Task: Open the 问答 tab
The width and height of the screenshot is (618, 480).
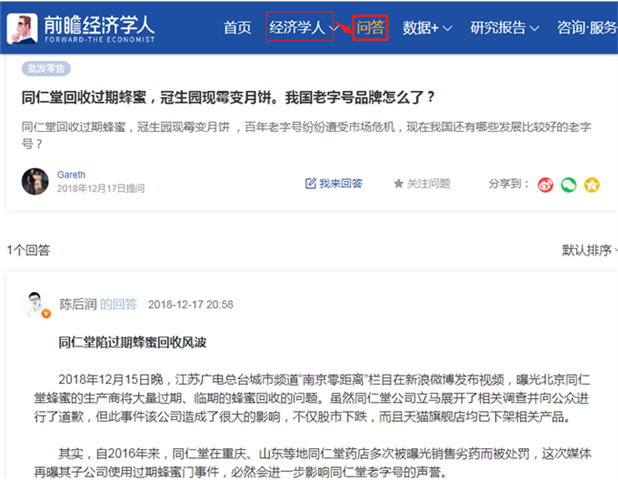Action: coord(370,28)
